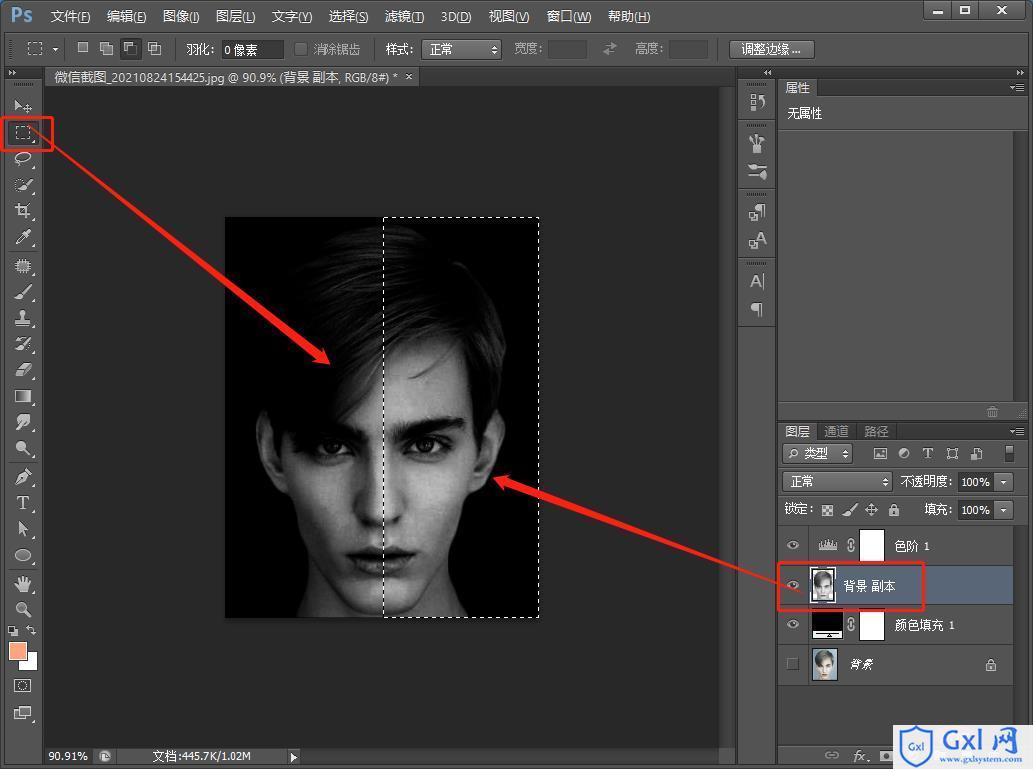Show the hidden 背景 layer
Image resolution: width=1033 pixels, height=769 pixels.
pyautogui.click(x=793, y=664)
